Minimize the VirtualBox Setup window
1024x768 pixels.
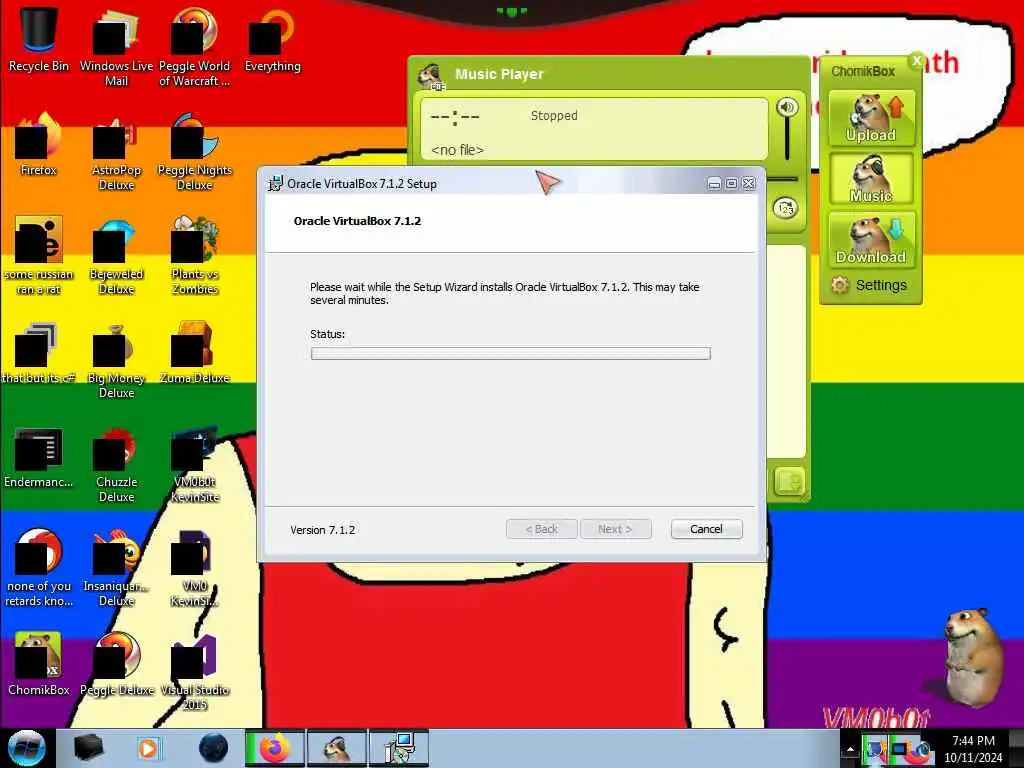(x=714, y=184)
